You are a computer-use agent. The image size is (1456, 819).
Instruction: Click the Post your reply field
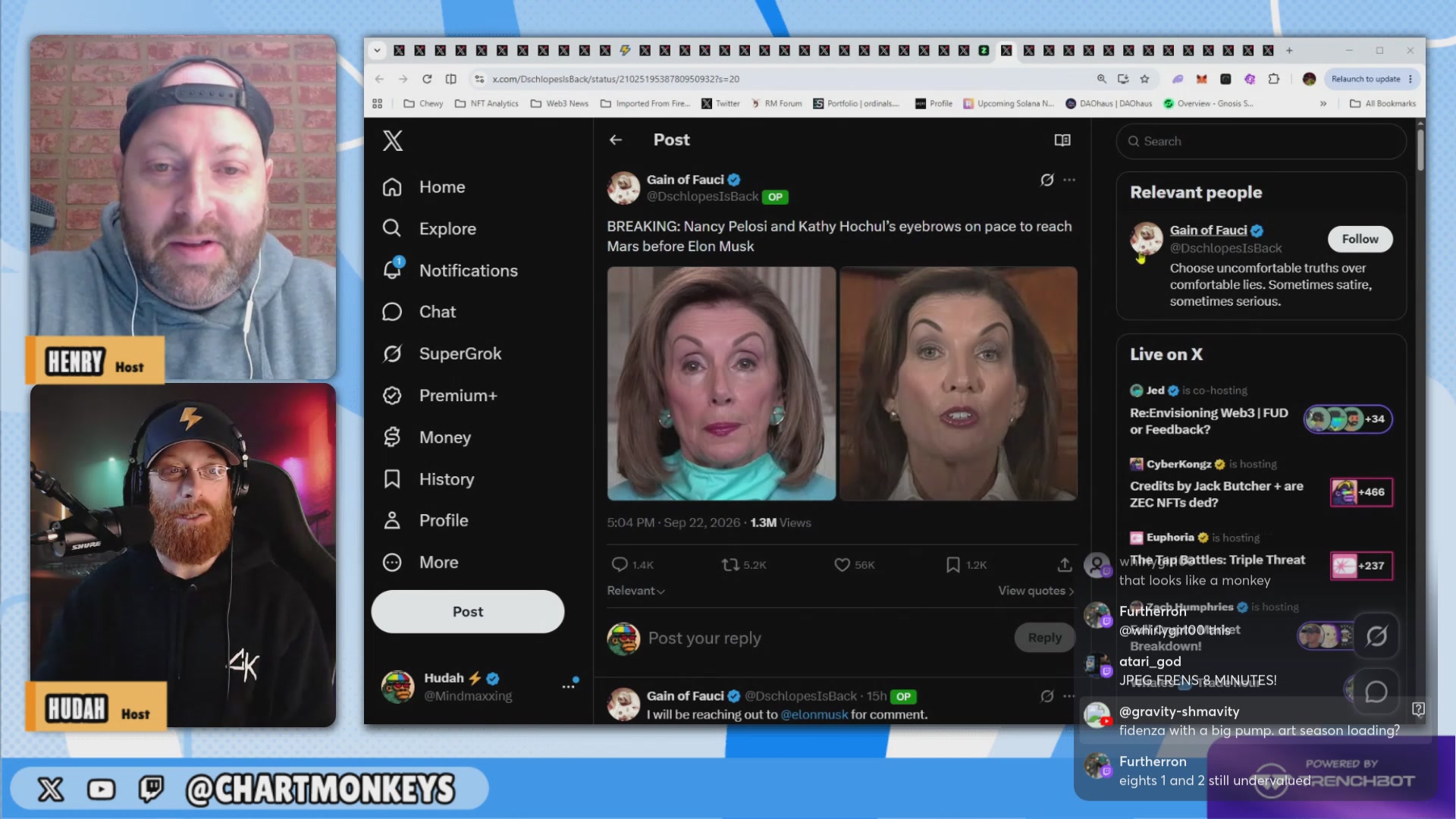tap(827, 638)
